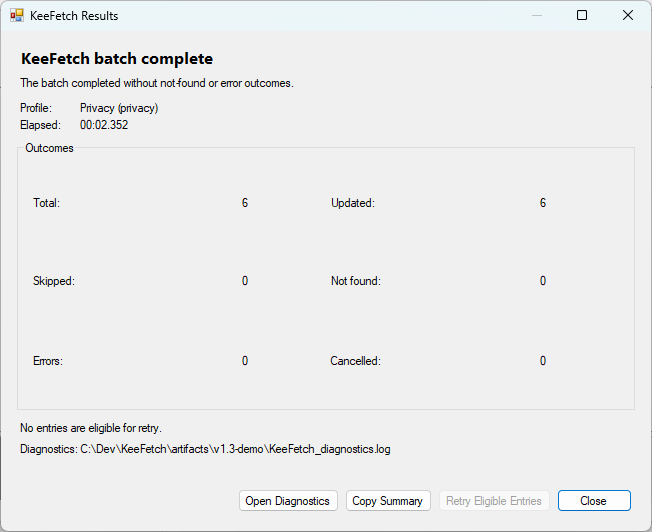Click the 'Profile:' label
Image resolution: width=652 pixels, height=532 pixels.
point(36,108)
